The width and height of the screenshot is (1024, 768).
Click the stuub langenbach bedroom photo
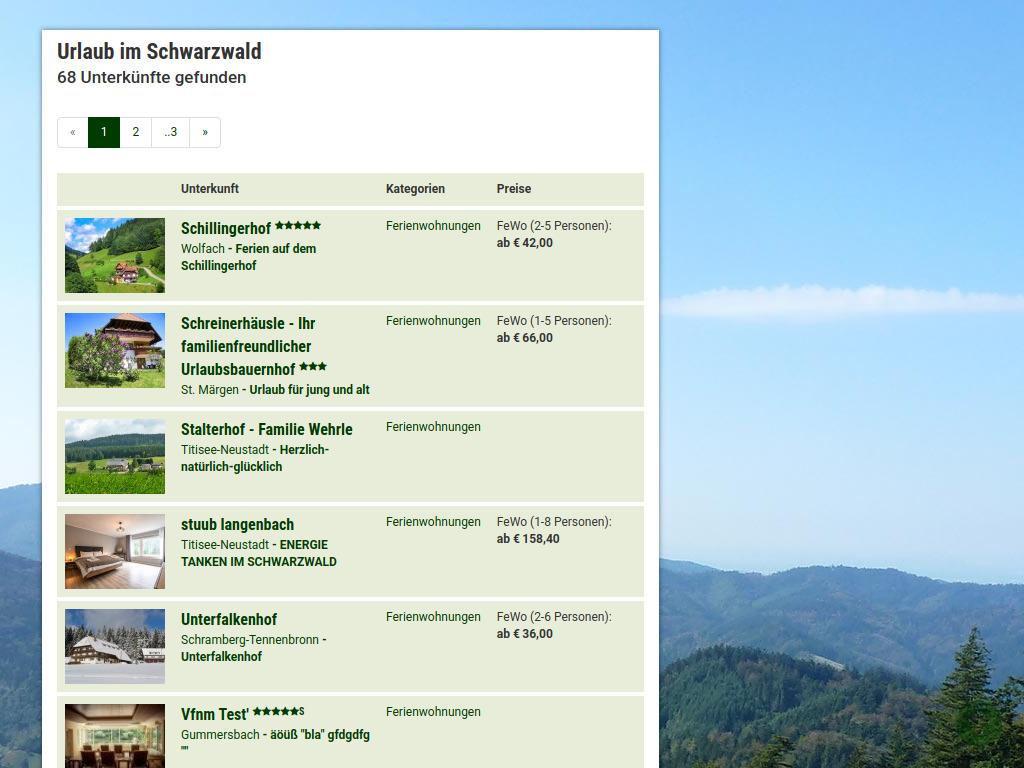(114, 551)
